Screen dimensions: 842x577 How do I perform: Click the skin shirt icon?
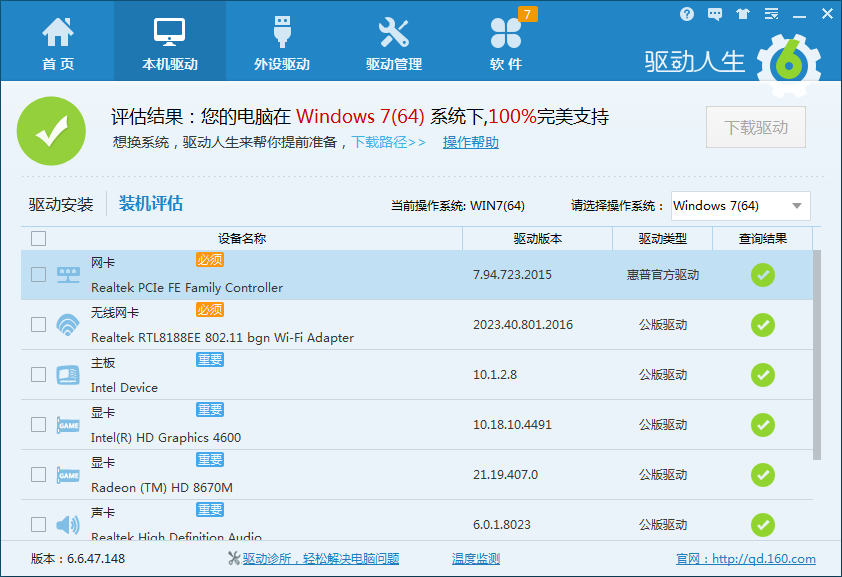click(x=743, y=14)
